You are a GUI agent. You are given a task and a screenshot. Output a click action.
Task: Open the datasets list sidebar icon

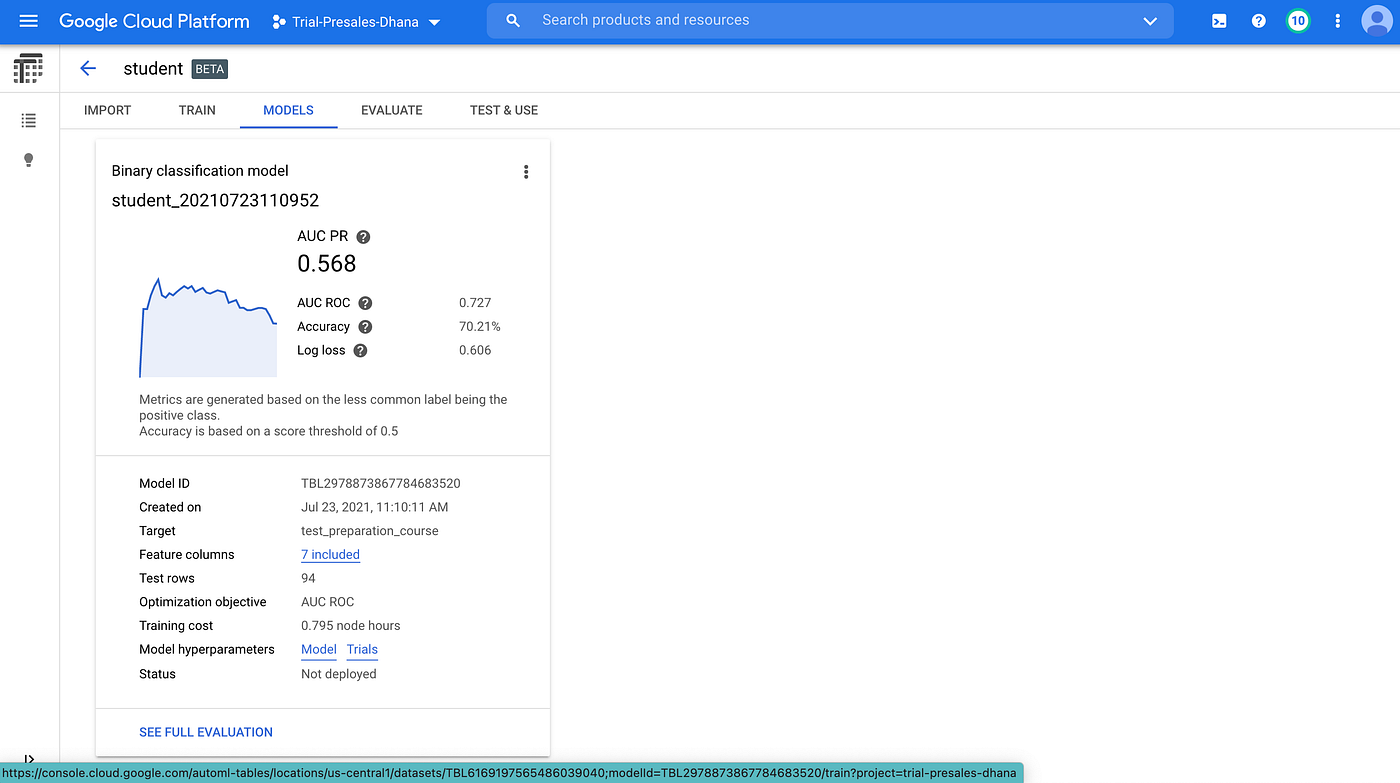click(x=28, y=119)
